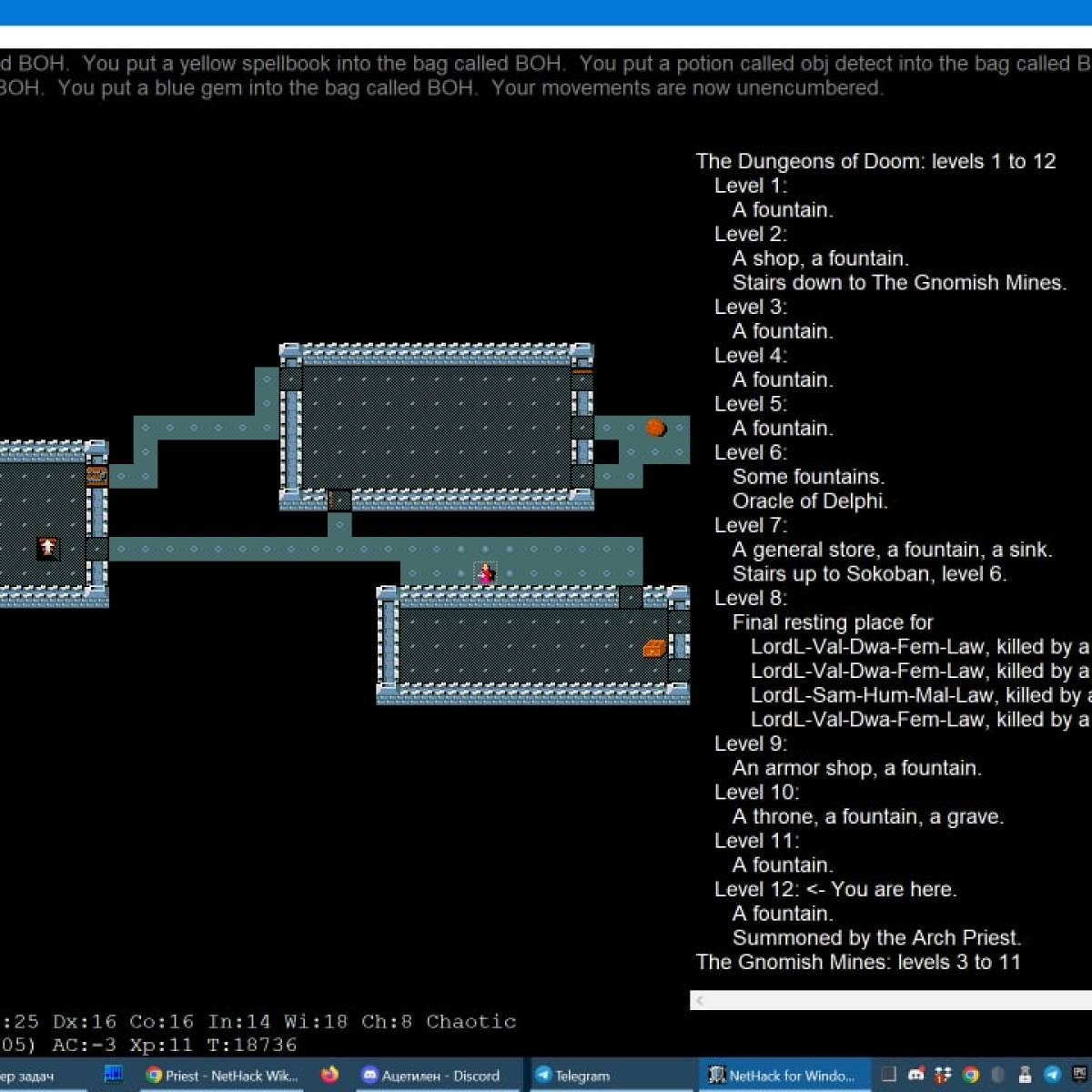Click the priest player character tile

click(486, 573)
